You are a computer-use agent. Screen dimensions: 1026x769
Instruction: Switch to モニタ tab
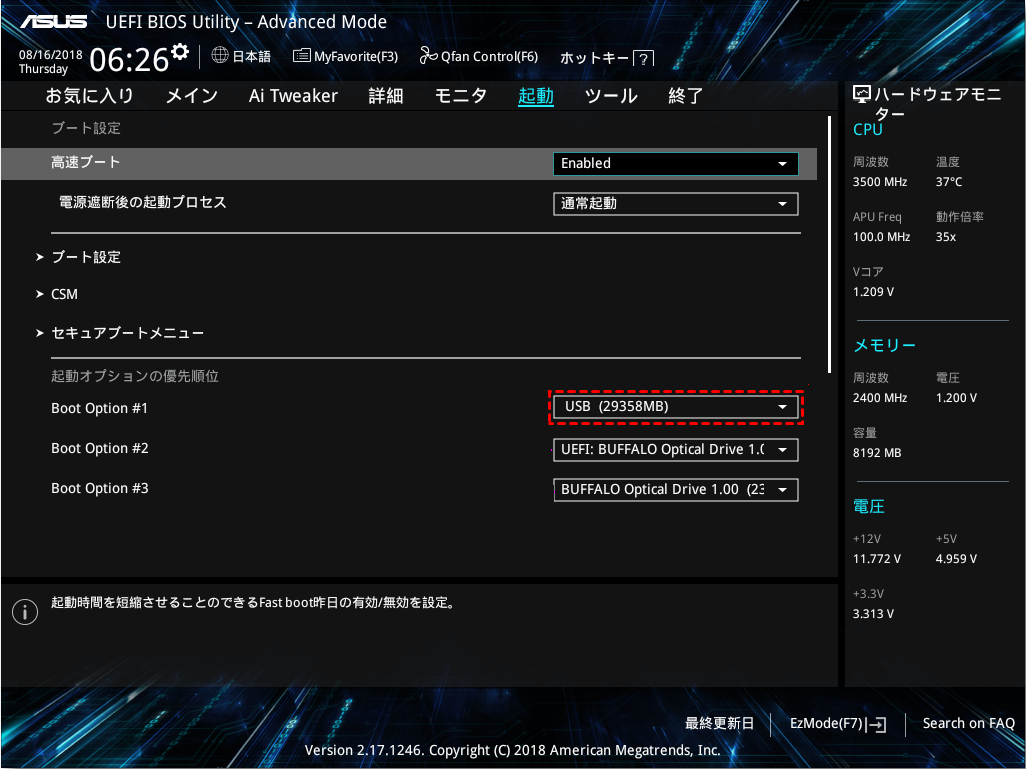tap(461, 96)
